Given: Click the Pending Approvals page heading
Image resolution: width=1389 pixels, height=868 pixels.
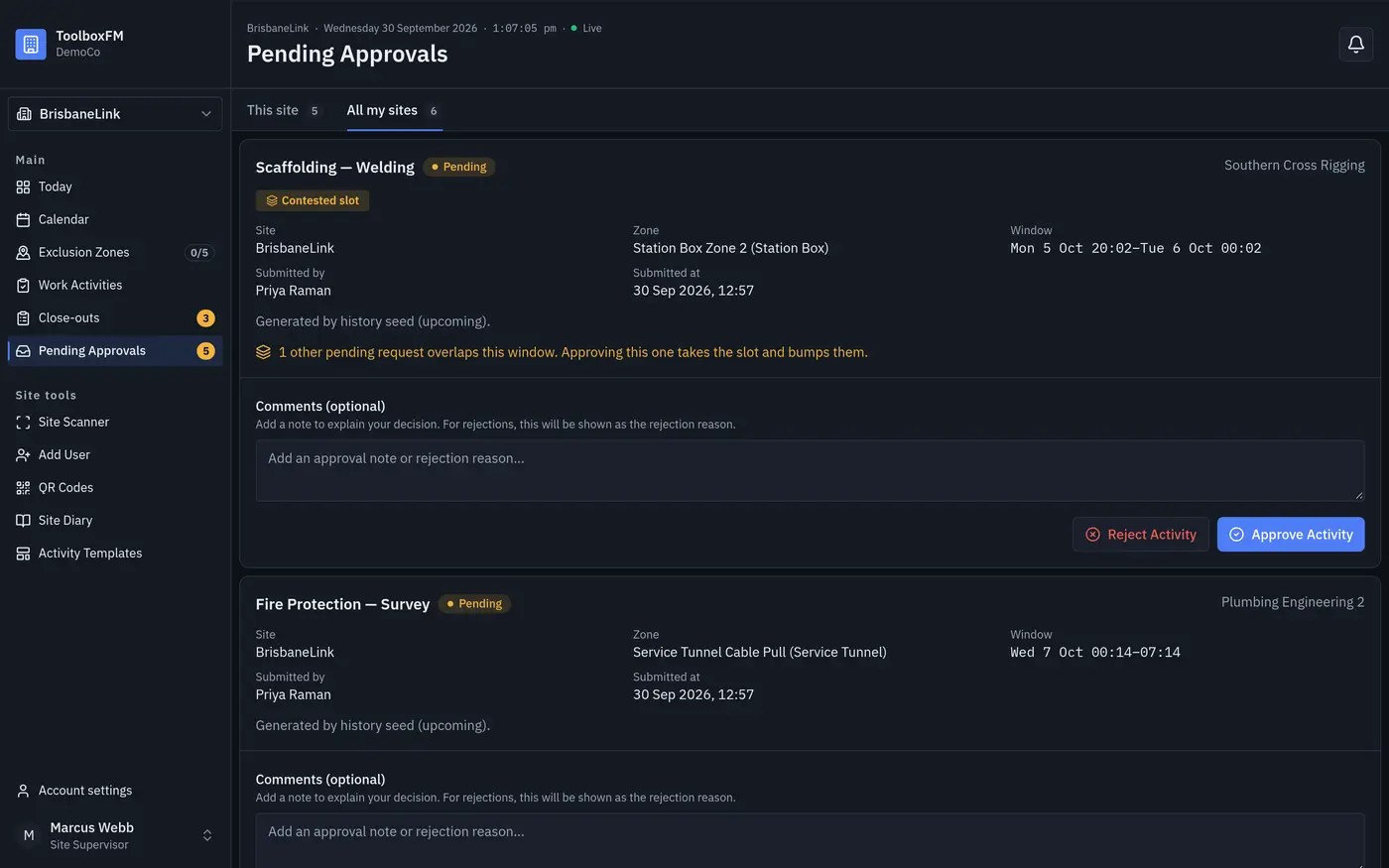Looking at the screenshot, I should (x=347, y=54).
